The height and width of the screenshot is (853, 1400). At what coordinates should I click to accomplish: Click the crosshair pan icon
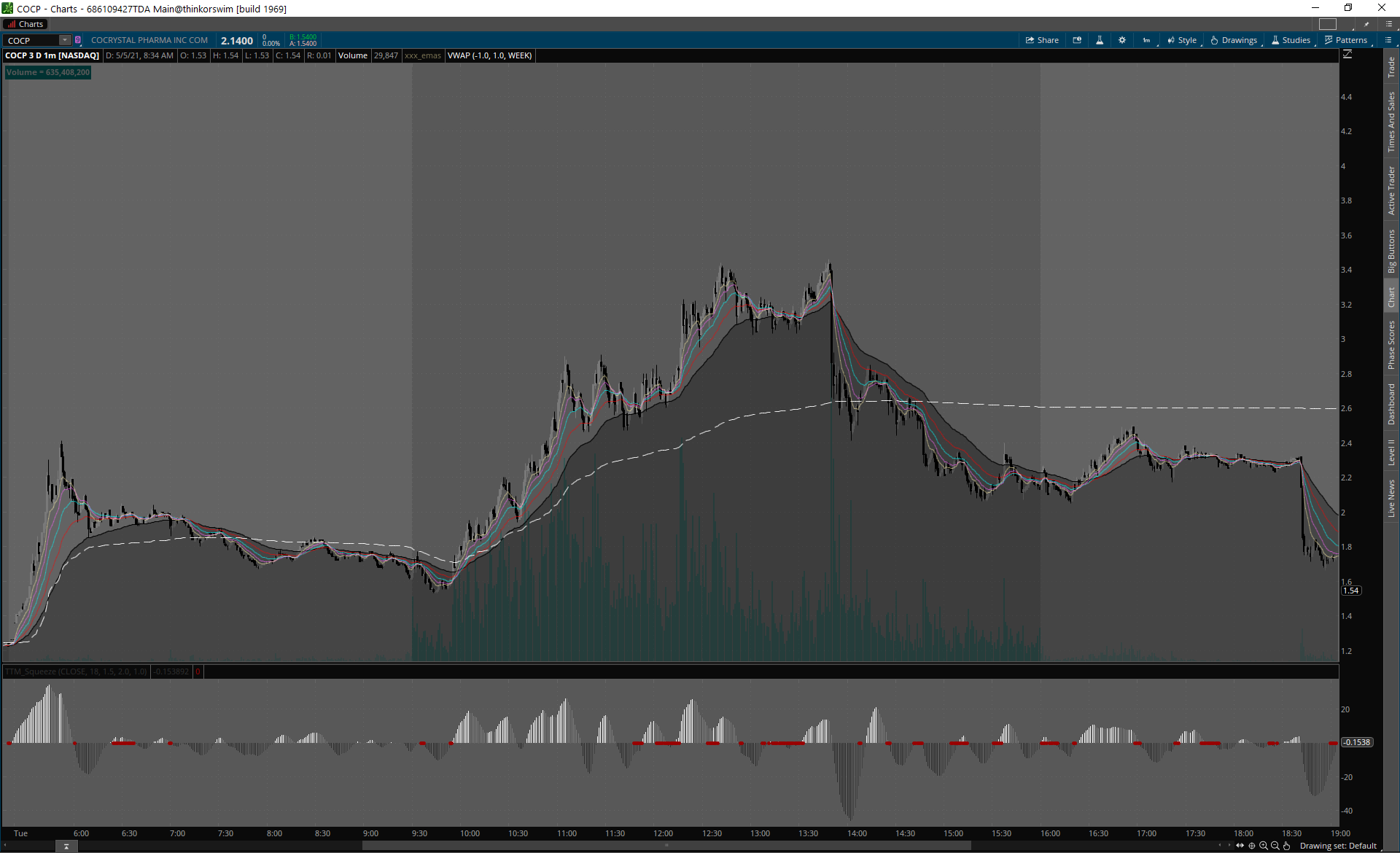pyautogui.click(x=1252, y=846)
